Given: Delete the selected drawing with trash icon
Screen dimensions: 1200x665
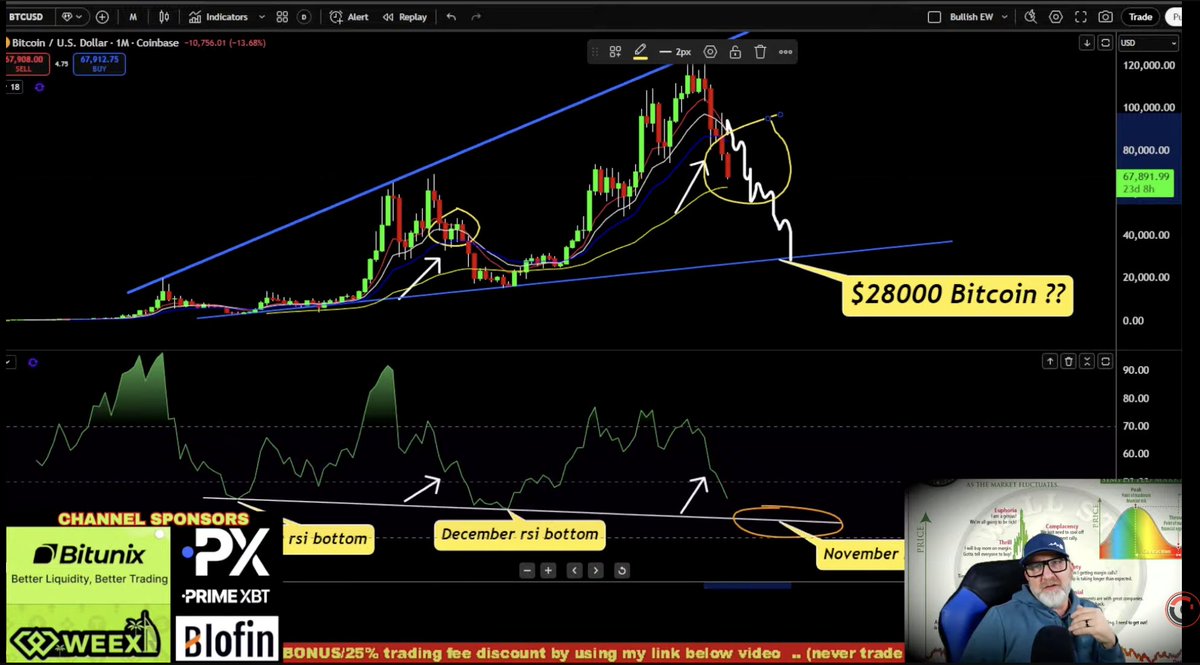Looking at the screenshot, I should point(760,52).
